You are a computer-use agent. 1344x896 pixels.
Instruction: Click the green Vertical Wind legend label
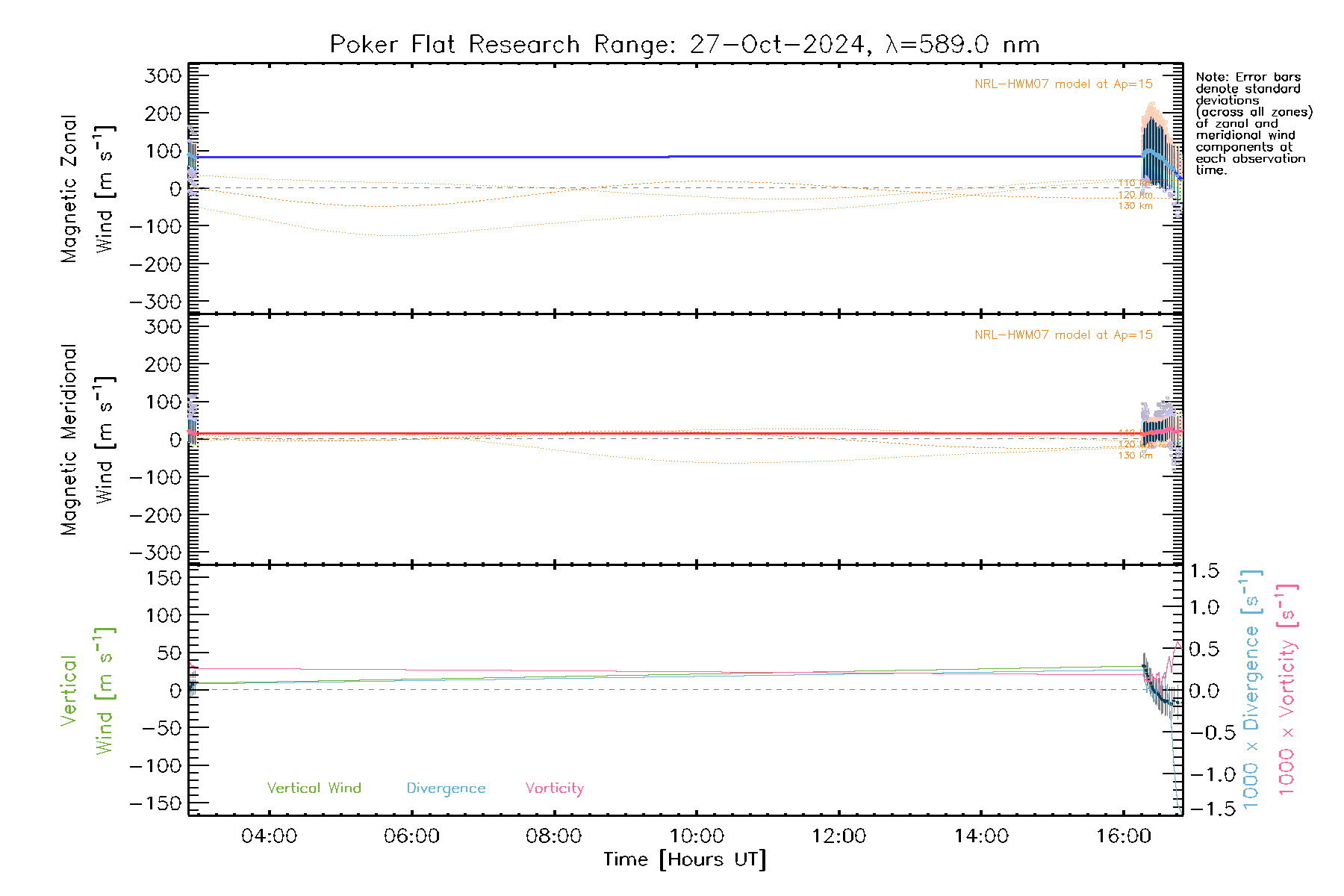314,788
